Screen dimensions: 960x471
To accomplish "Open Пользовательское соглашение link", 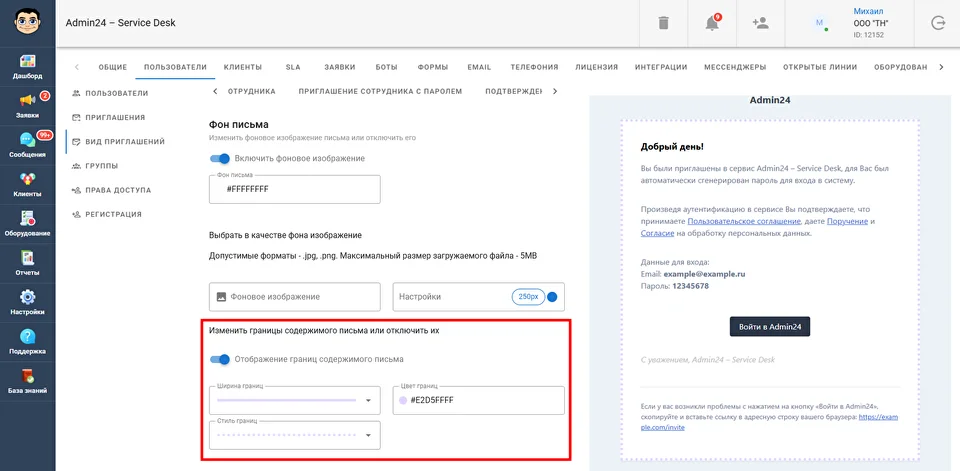I will [x=744, y=221].
